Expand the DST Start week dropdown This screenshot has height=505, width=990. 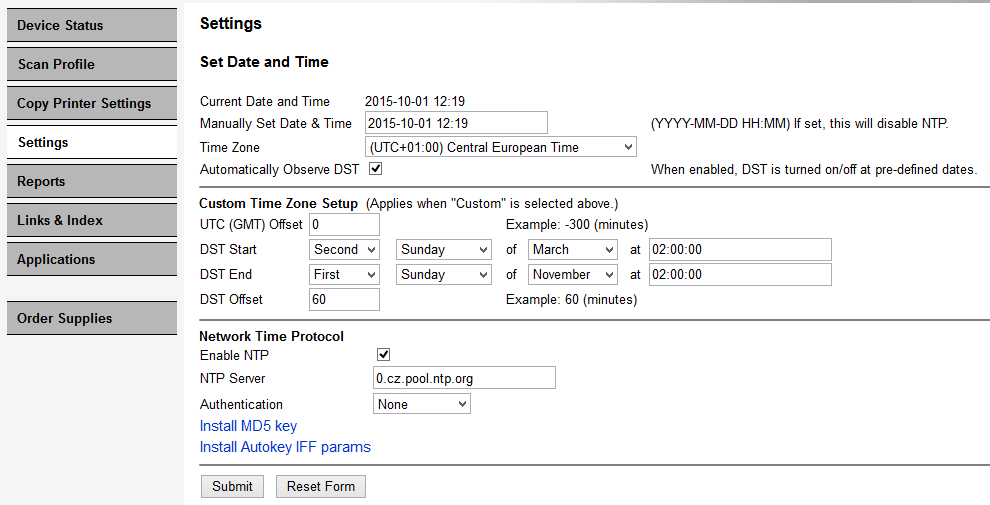344,249
